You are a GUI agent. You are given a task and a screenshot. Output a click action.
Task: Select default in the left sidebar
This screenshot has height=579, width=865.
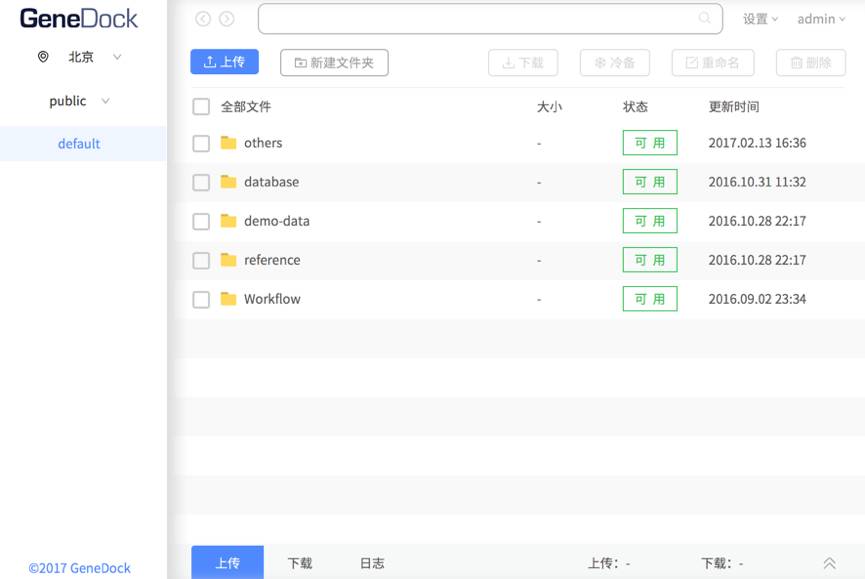click(79, 144)
